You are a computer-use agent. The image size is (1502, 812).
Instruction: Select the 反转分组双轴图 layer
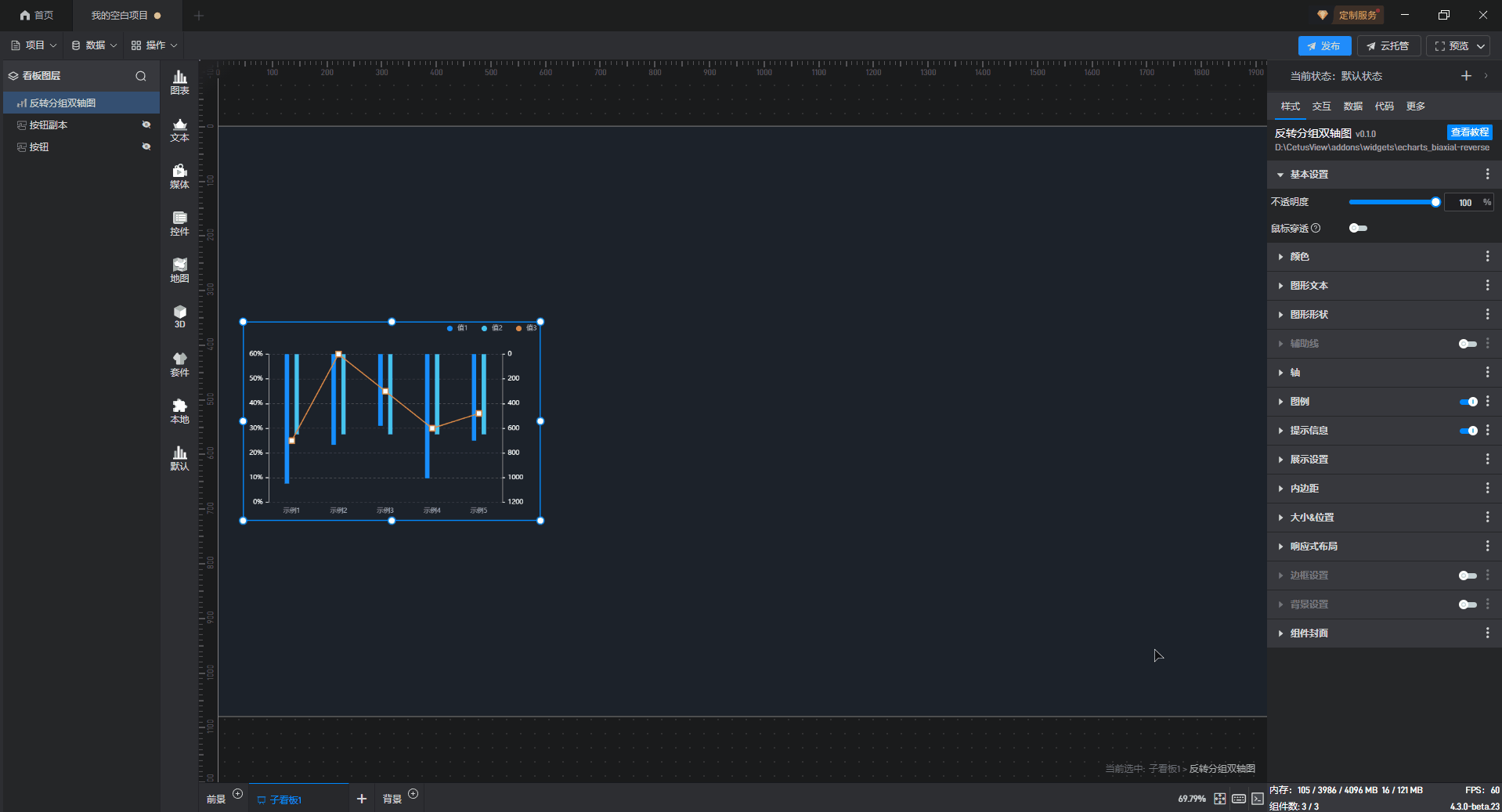point(81,103)
